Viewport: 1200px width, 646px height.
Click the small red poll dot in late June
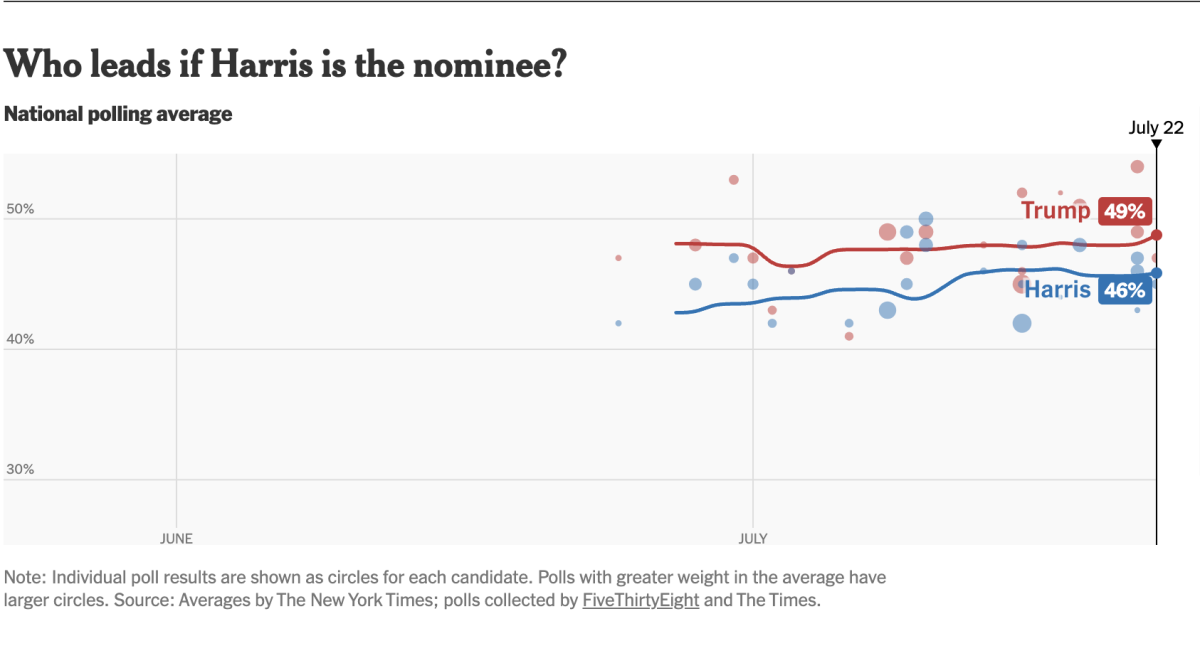point(618,258)
